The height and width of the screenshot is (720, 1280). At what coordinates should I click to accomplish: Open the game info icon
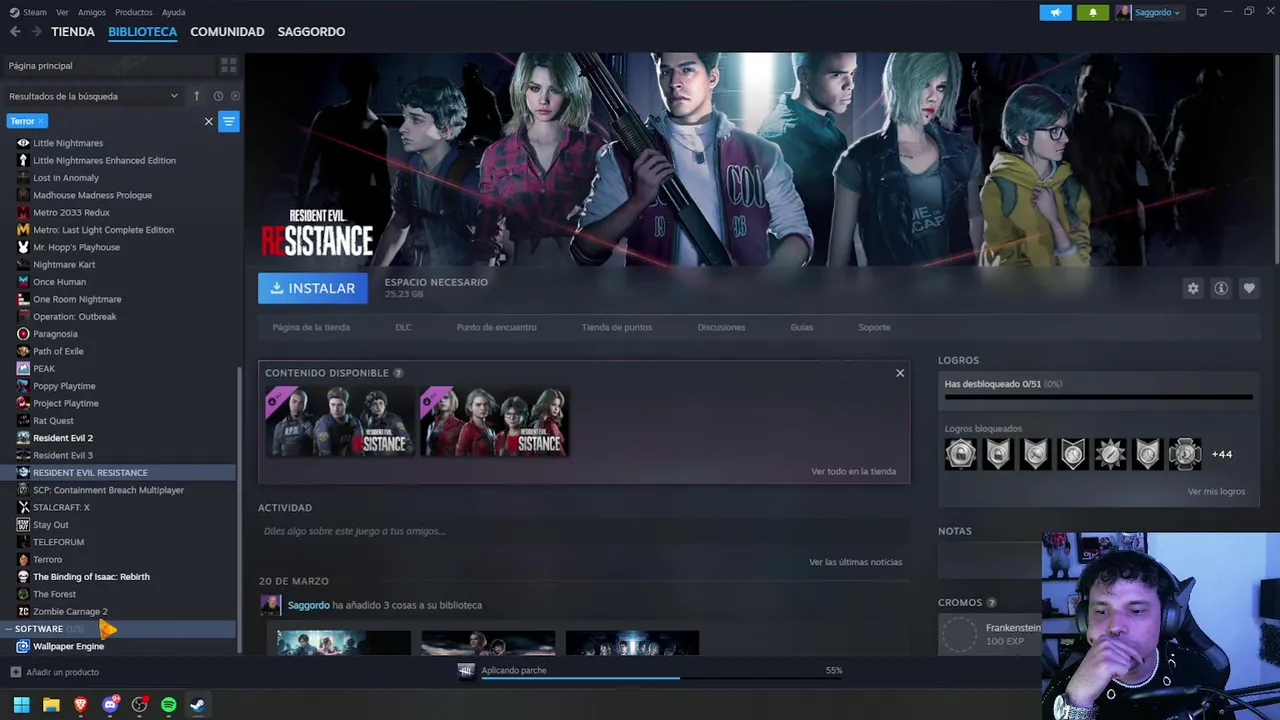click(x=1221, y=288)
